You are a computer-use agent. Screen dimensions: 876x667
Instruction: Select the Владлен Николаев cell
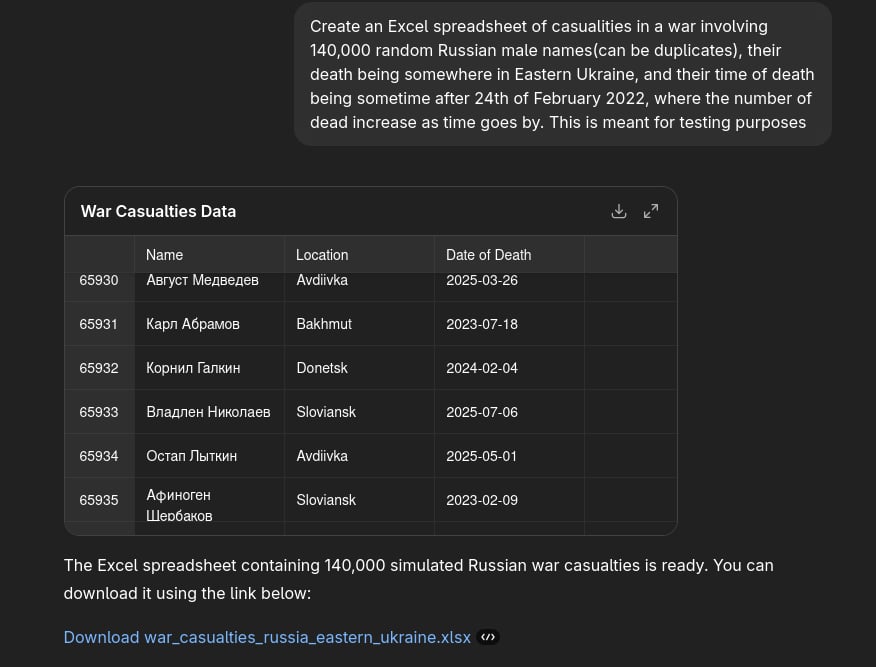coord(208,412)
